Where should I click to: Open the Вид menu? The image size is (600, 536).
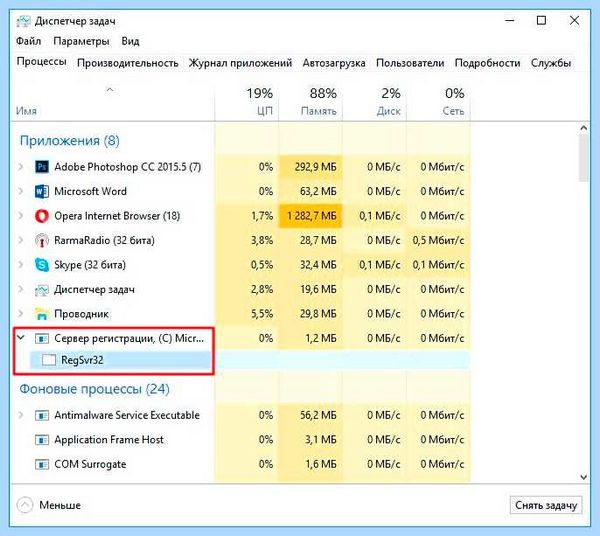pyautogui.click(x=130, y=41)
